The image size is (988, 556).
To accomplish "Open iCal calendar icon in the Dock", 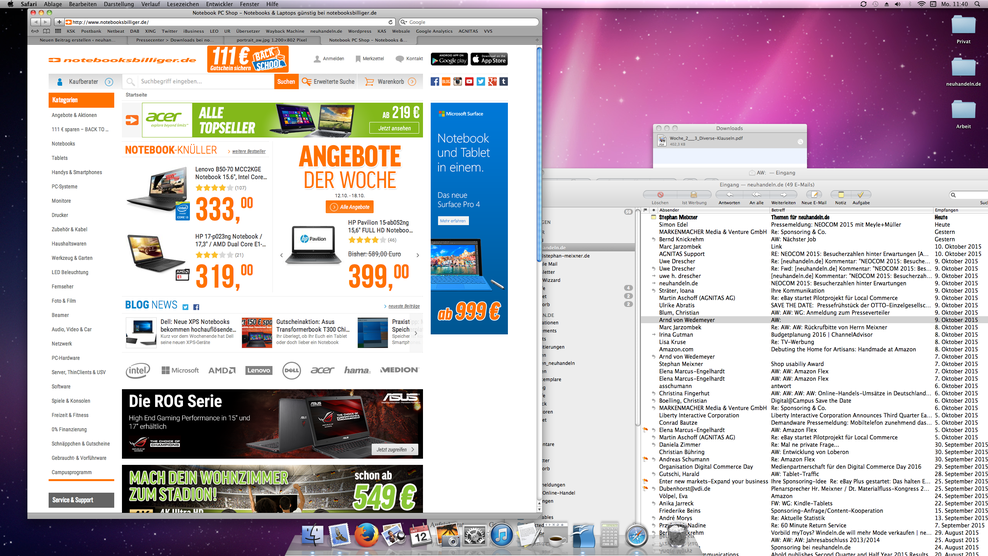I will [x=420, y=536].
